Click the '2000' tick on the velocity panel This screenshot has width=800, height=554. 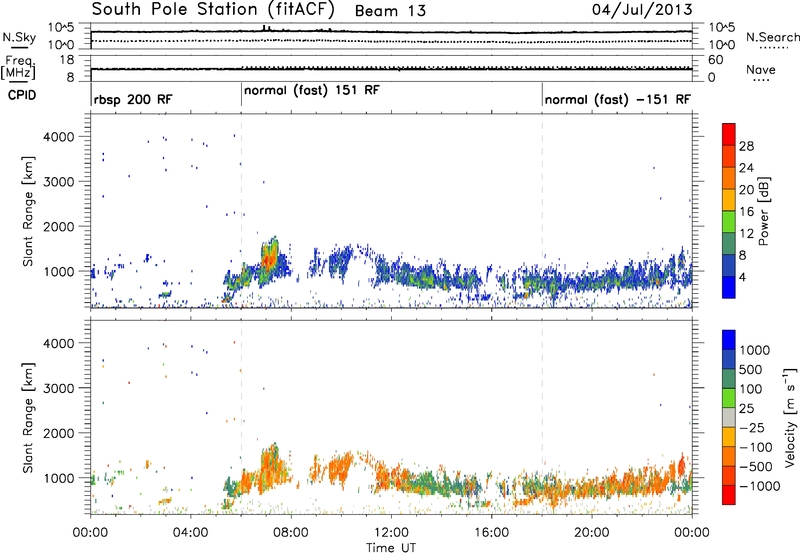[x=59, y=433]
